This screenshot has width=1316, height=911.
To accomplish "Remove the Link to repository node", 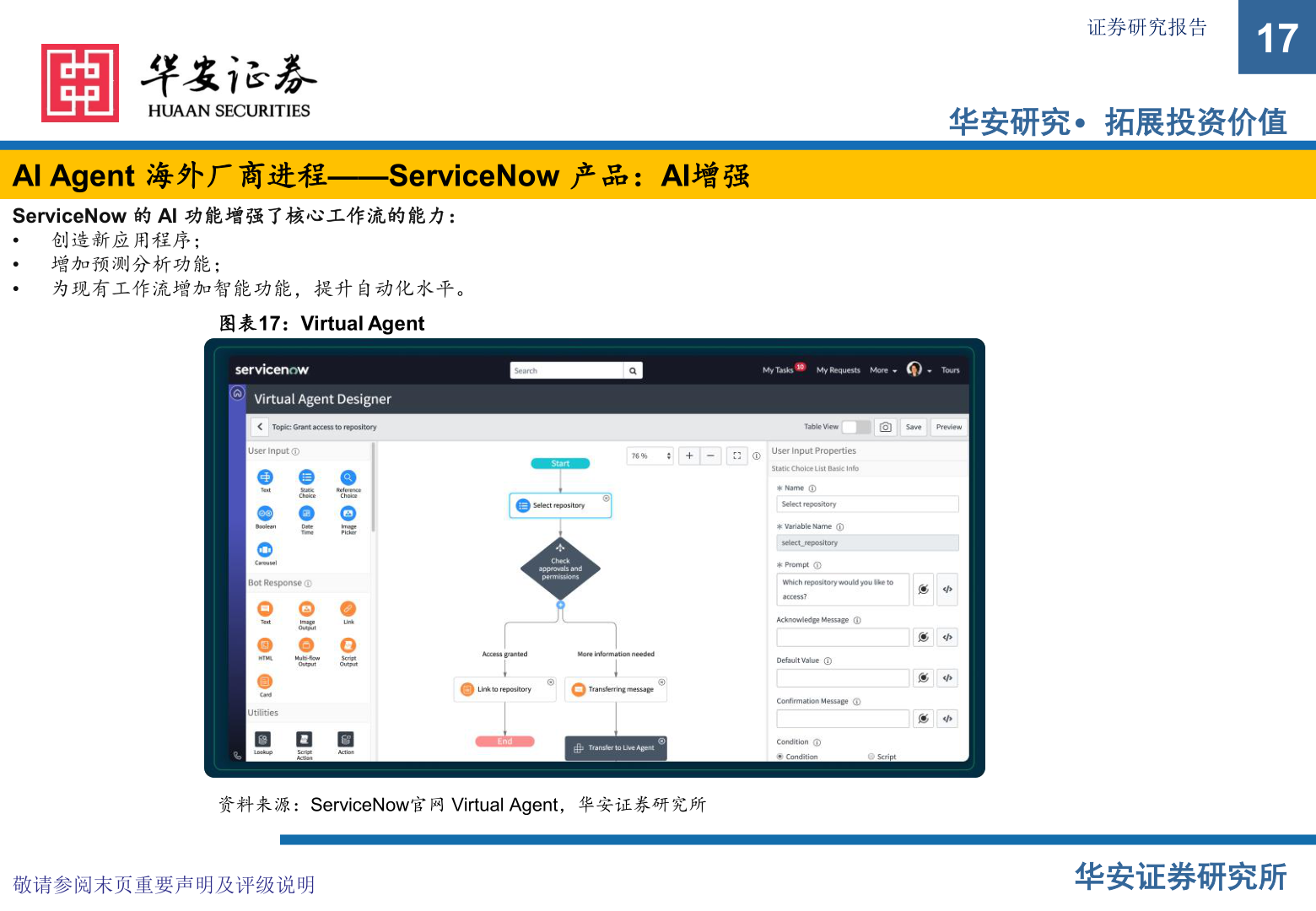I will (x=550, y=682).
